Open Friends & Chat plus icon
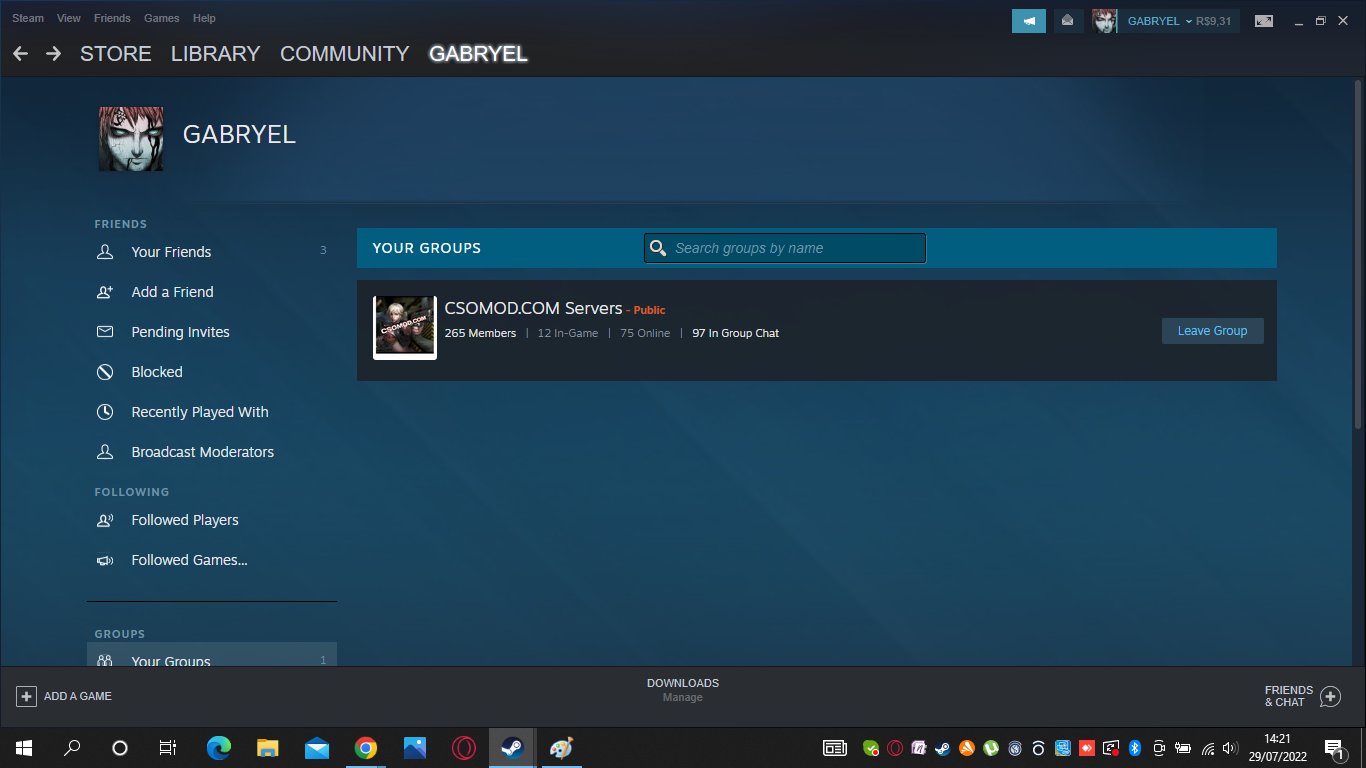The width and height of the screenshot is (1366, 768). 1330,696
